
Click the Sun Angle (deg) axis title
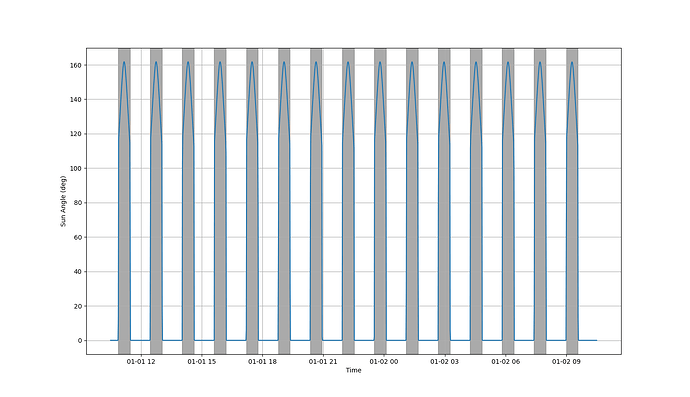pos(63,201)
